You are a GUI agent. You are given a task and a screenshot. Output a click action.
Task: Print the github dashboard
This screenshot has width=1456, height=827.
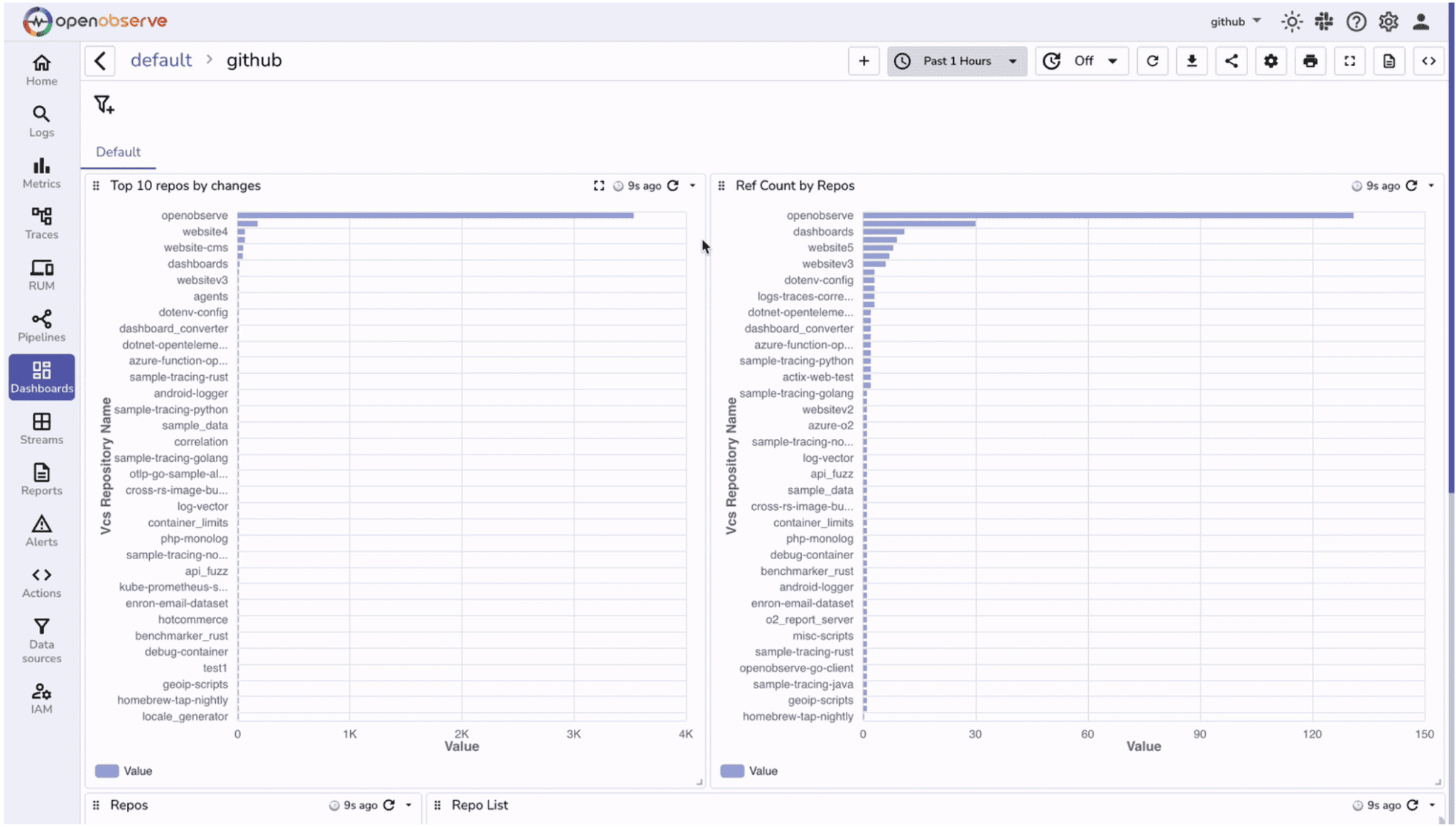click(x=1310, y=61)
